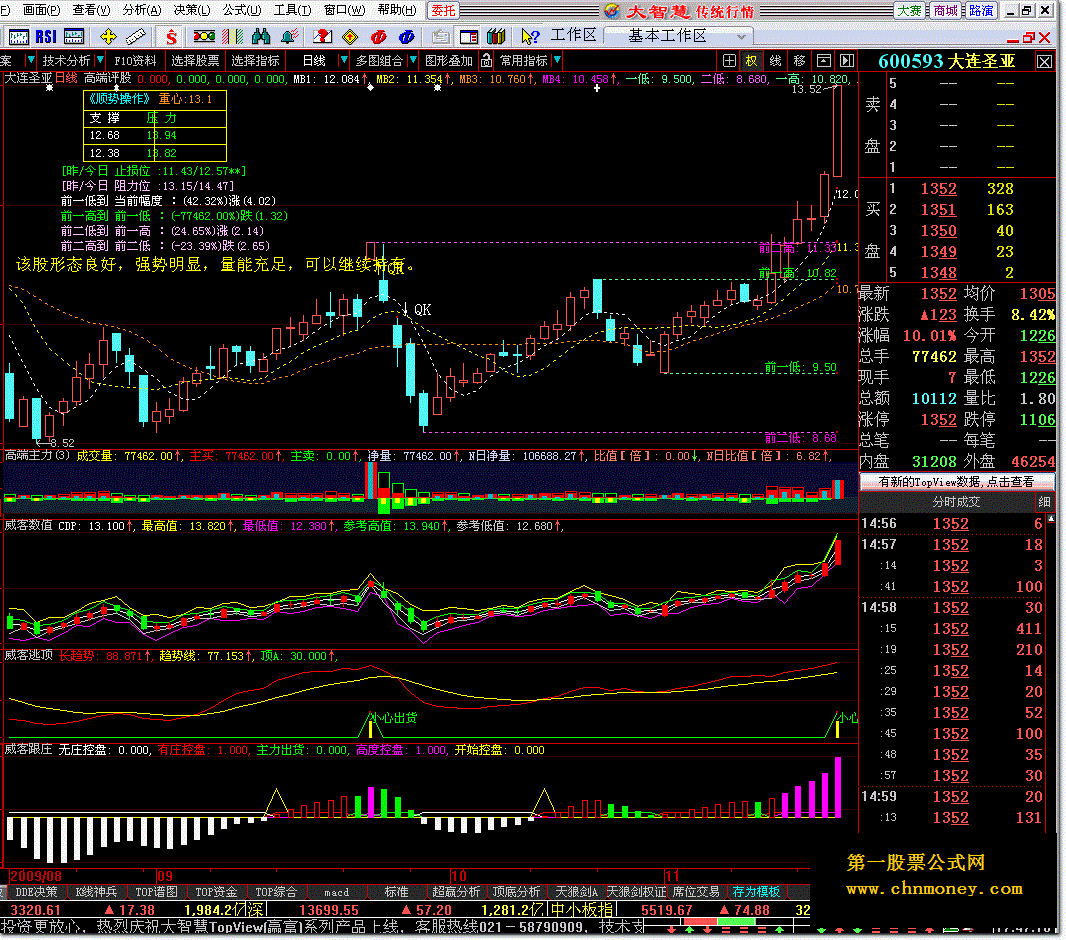This screenshot has height=940, width=1066.
Task: Open the books library icon
Action: tap(496, 37)
